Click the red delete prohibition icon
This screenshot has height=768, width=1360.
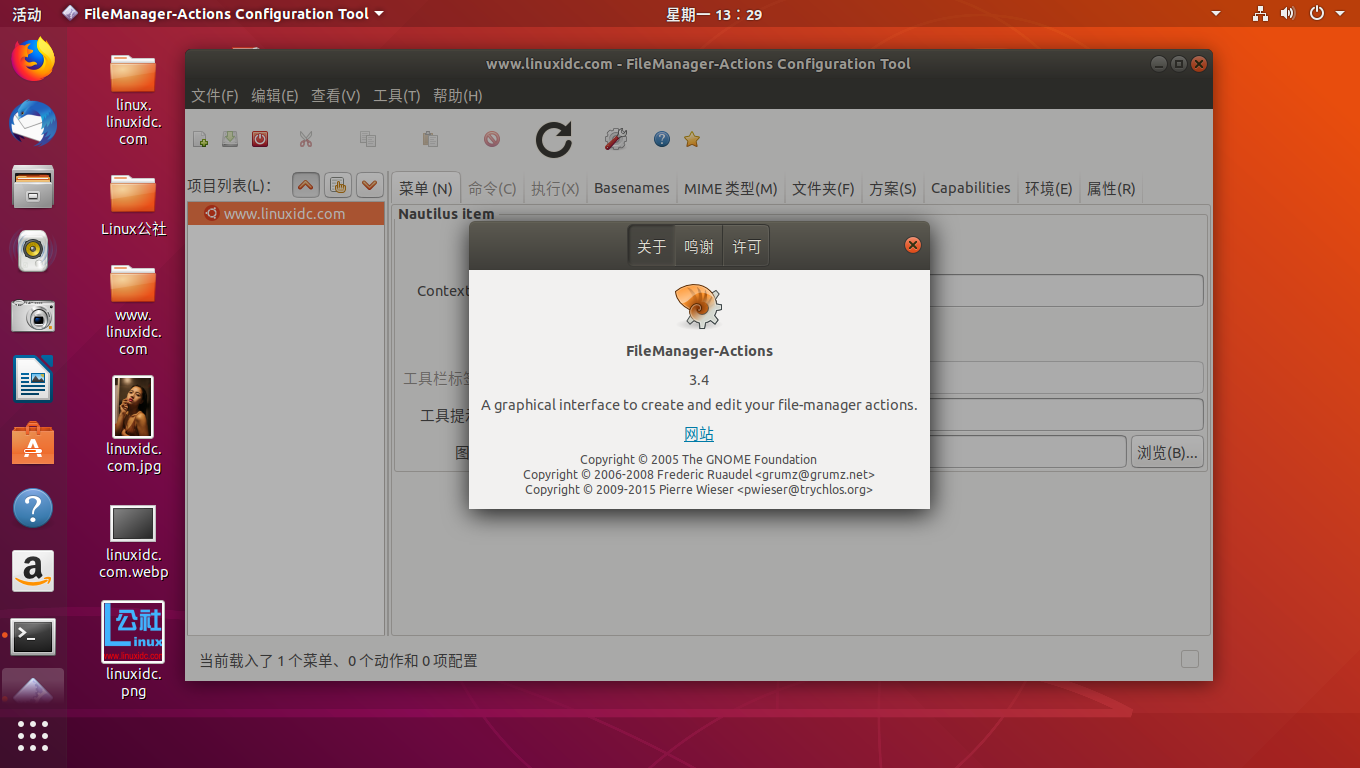(x=492, y=139)
